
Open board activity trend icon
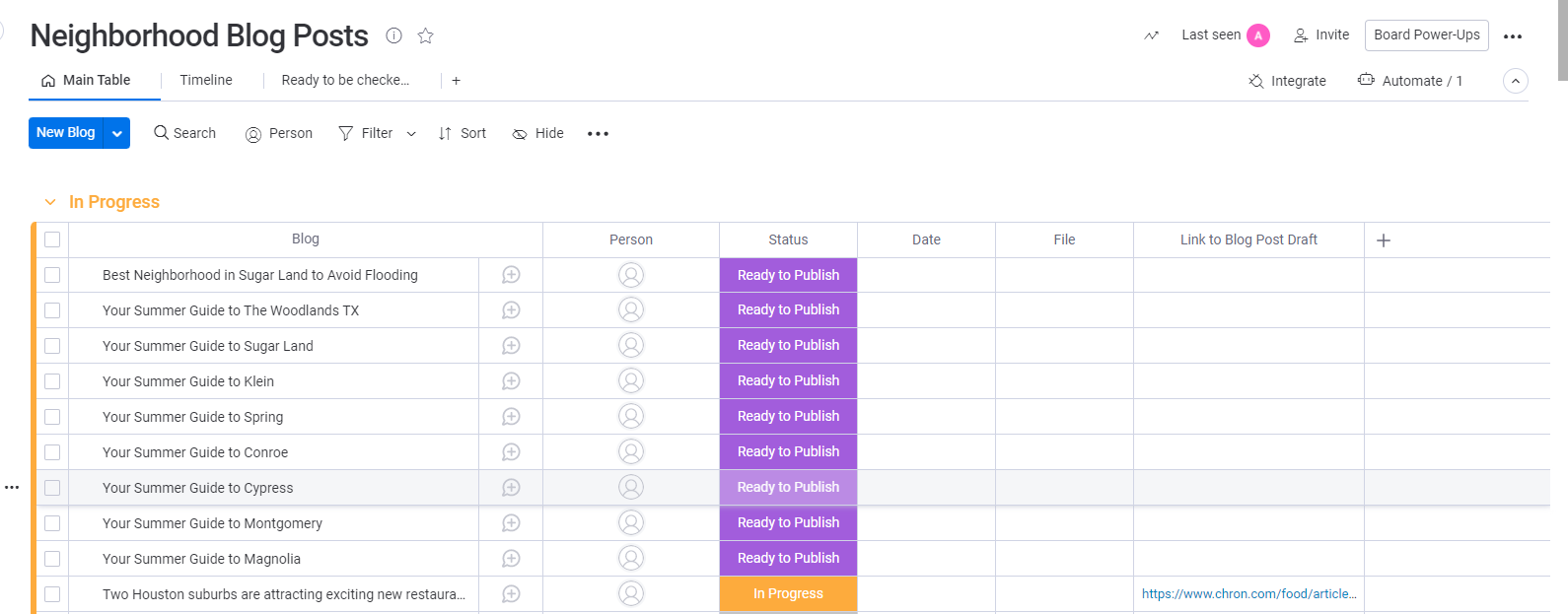1151,35
